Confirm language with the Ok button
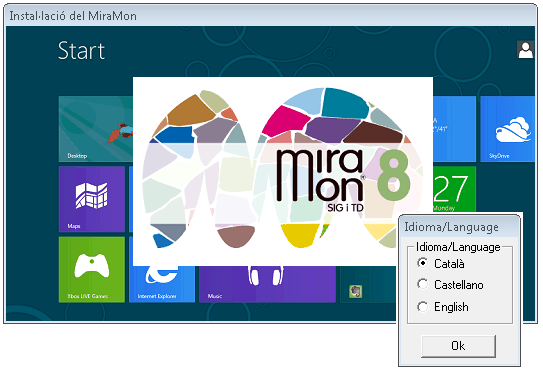This screenshot has height=370, width=543. [458, 346]
